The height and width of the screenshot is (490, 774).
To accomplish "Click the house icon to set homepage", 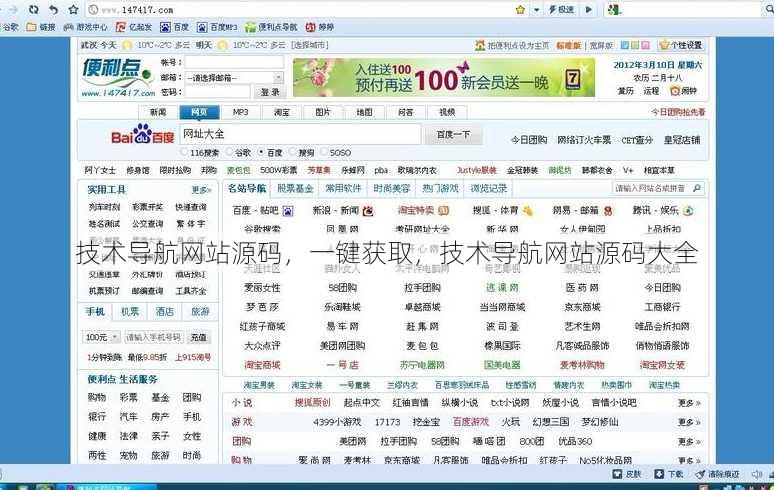I will coord(480,45).
